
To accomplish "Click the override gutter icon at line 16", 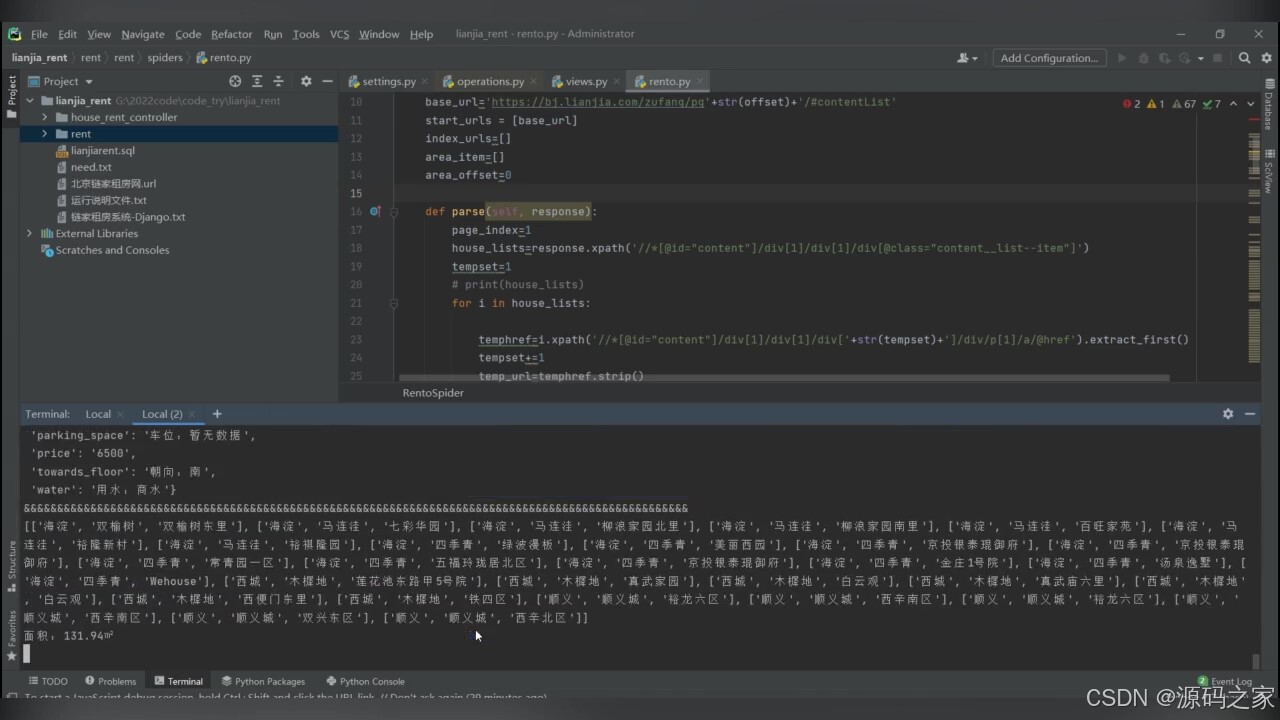I will [x=375, y=212].
